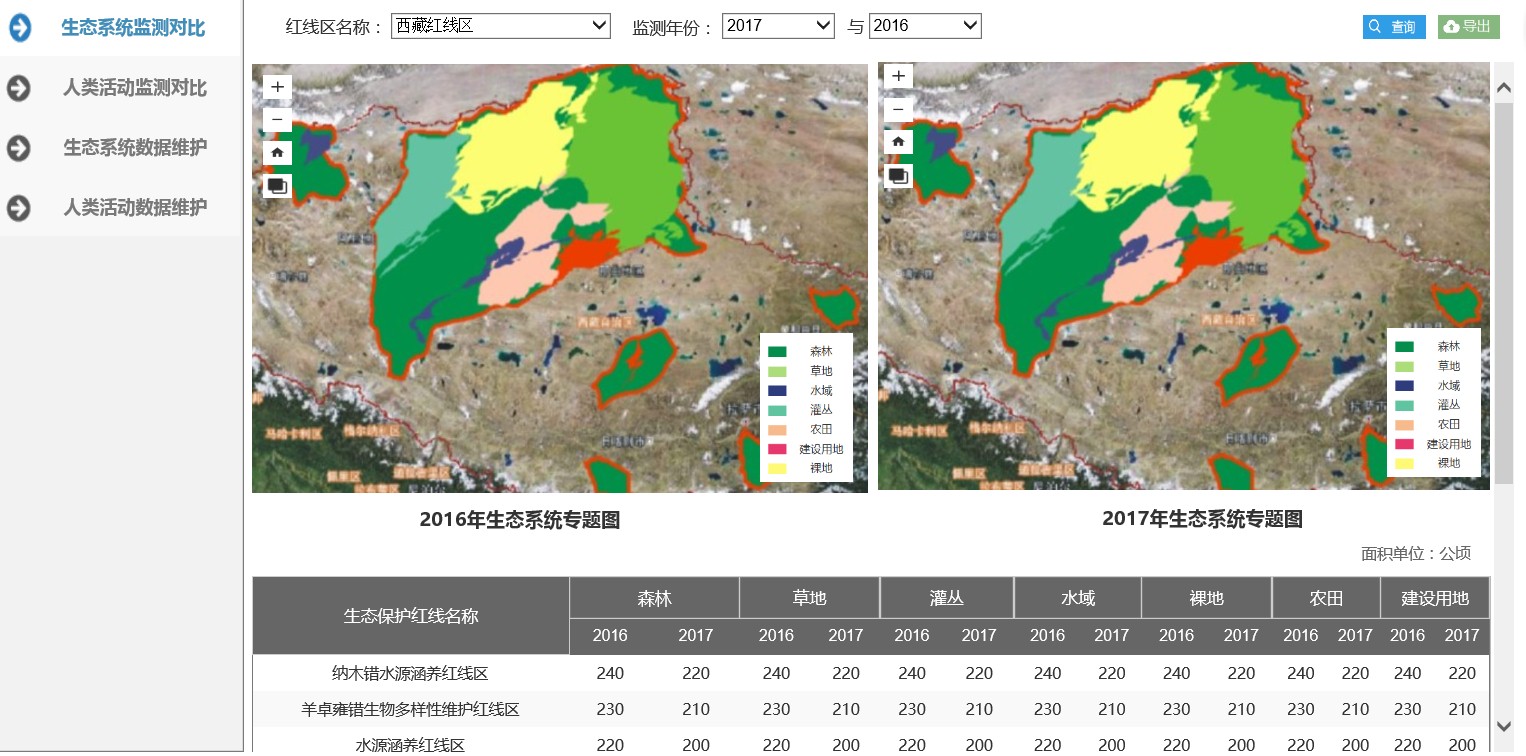Image resolution: width=1526 pixels, height=756 pixels.
Task: Open layer switcher on 2016 map
Action: [277, 186]
